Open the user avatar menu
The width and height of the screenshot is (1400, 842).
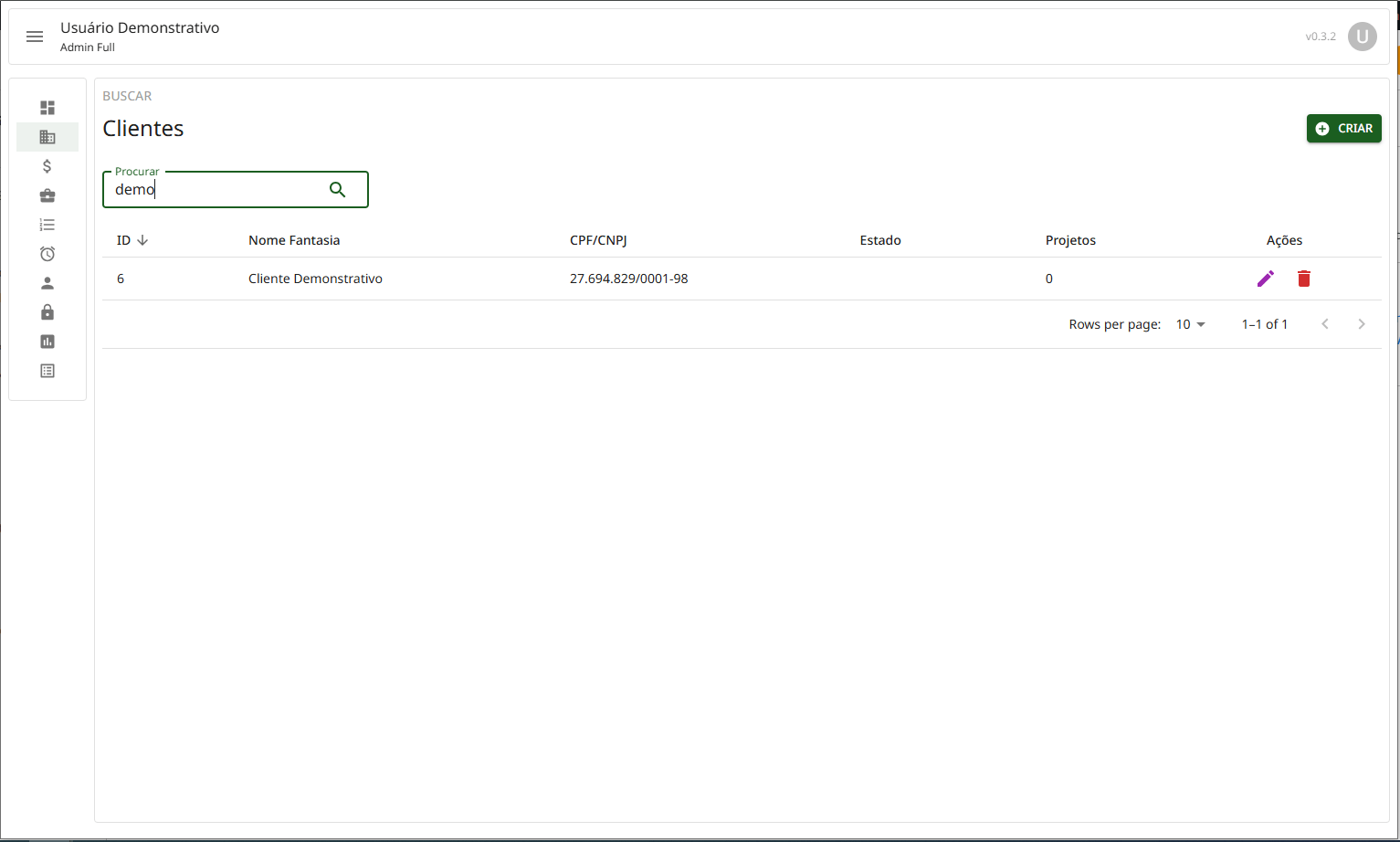tap(1362, 37)
